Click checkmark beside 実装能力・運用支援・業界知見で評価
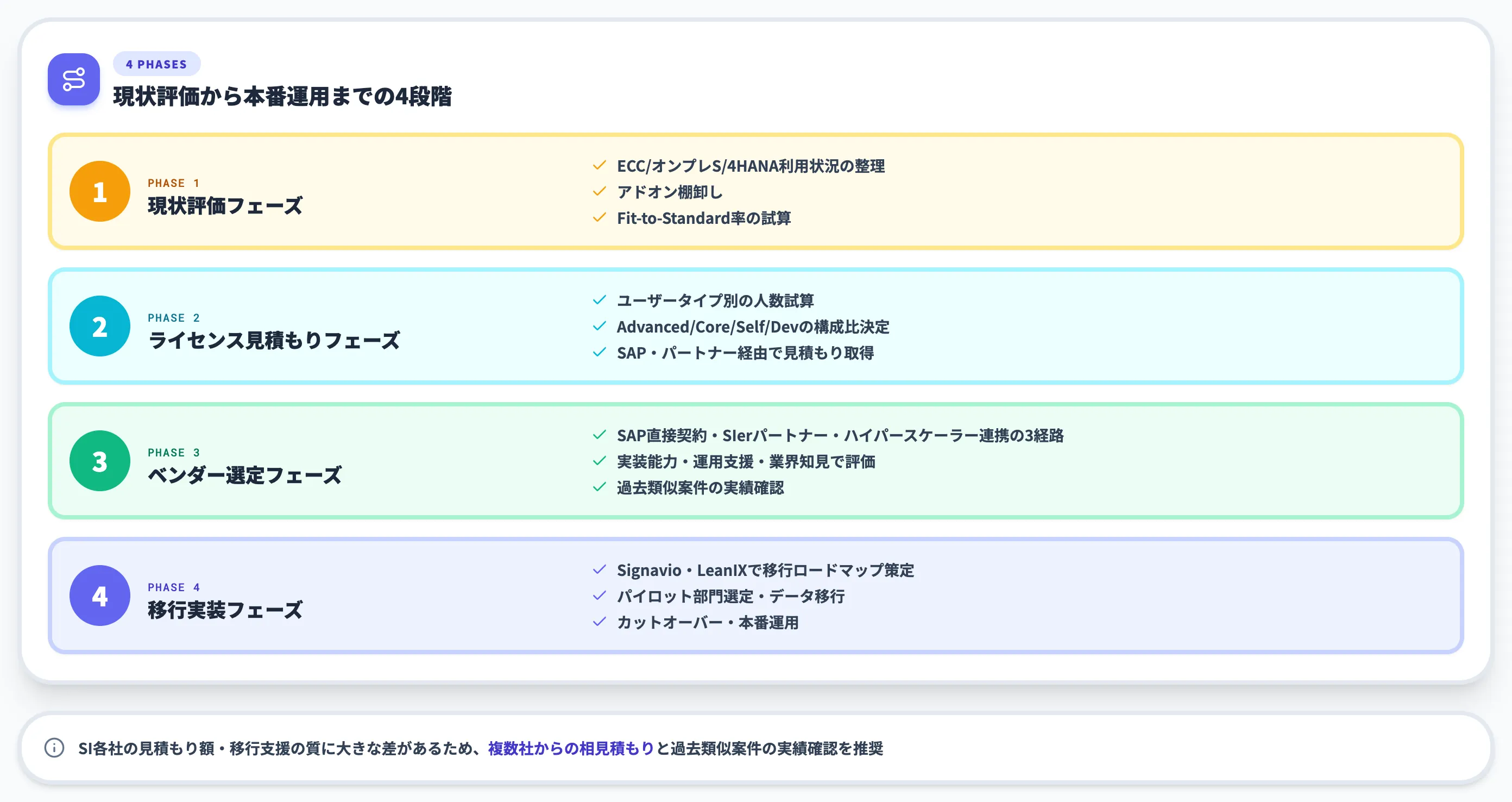 pyautogui.click(x=599, y=461)
